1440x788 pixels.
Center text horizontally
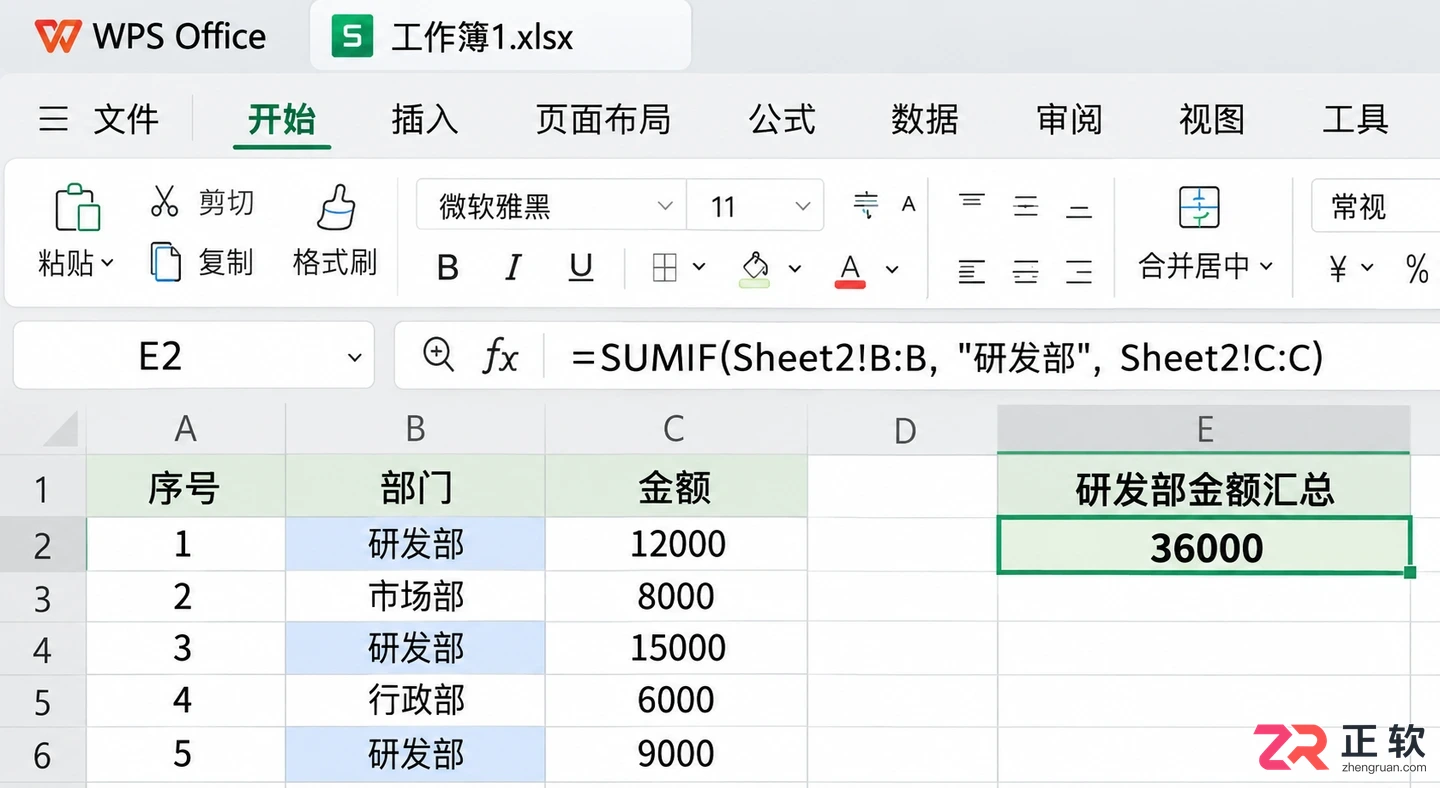coord(1026,271)
